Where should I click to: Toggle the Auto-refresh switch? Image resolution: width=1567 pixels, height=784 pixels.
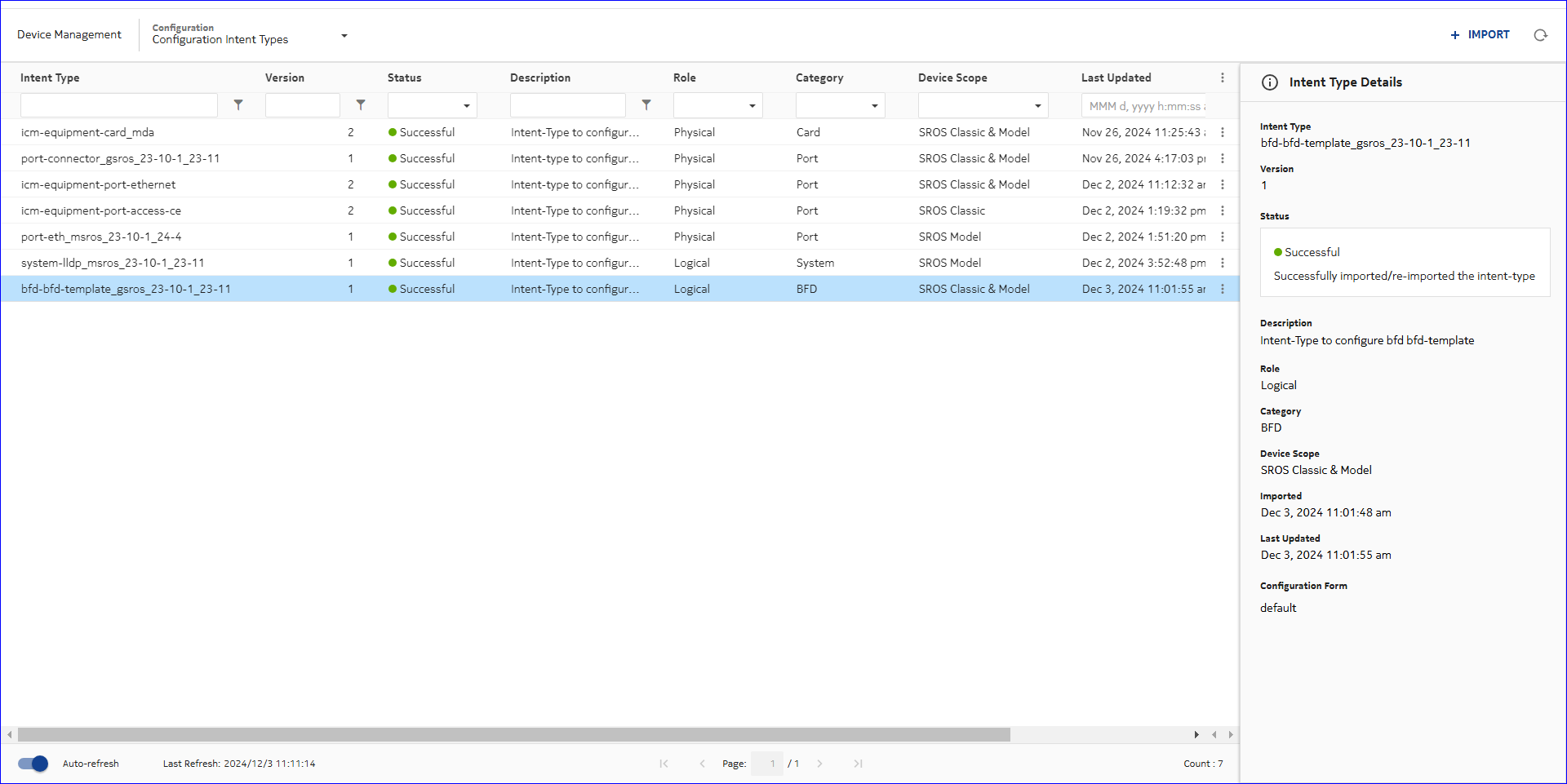point(33,764)
